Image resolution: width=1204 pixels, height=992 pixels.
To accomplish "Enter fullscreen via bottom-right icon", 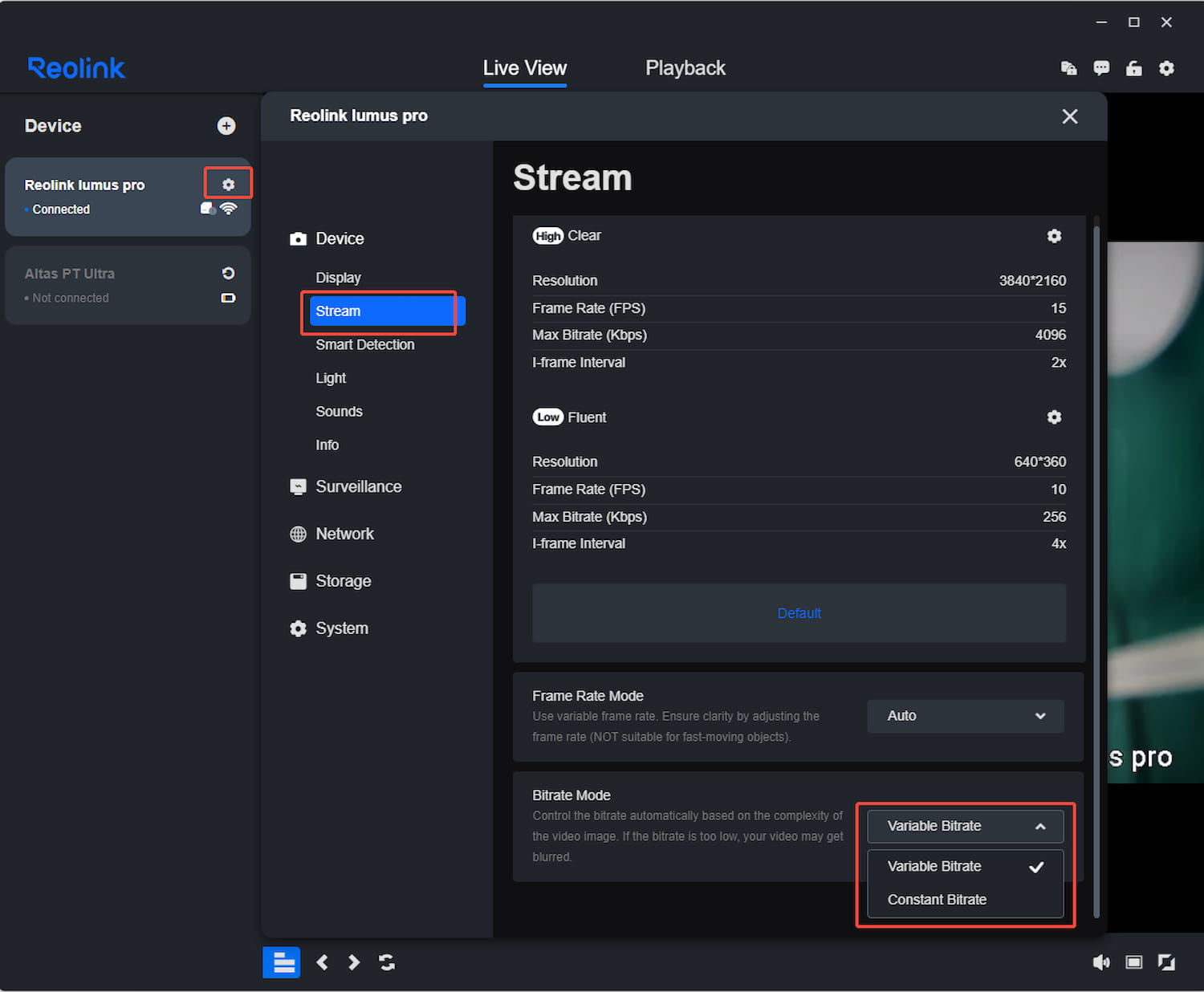I will [x=1167, y=962].
